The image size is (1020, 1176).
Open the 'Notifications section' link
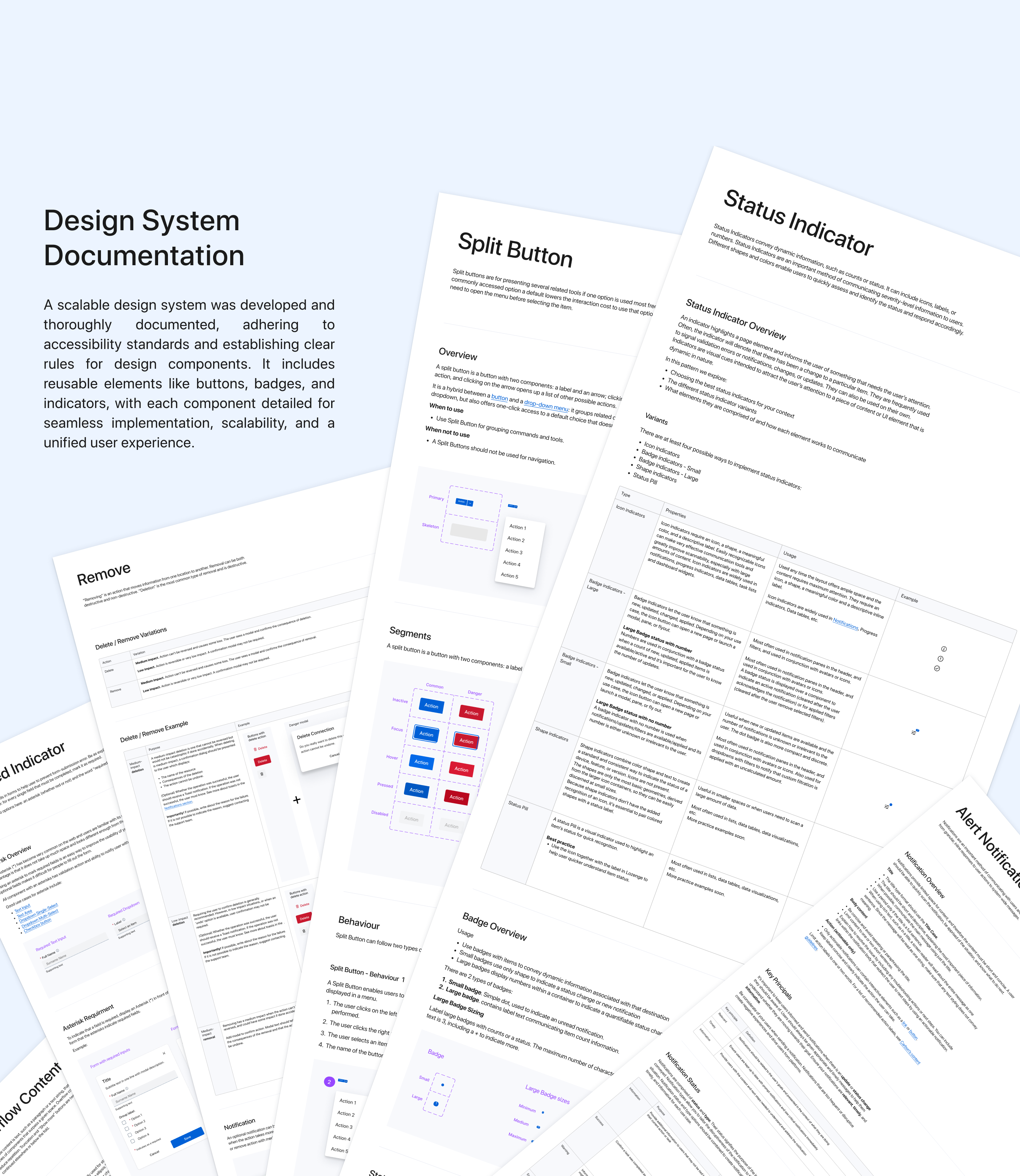pyautogui.click(x=179, y=805)
